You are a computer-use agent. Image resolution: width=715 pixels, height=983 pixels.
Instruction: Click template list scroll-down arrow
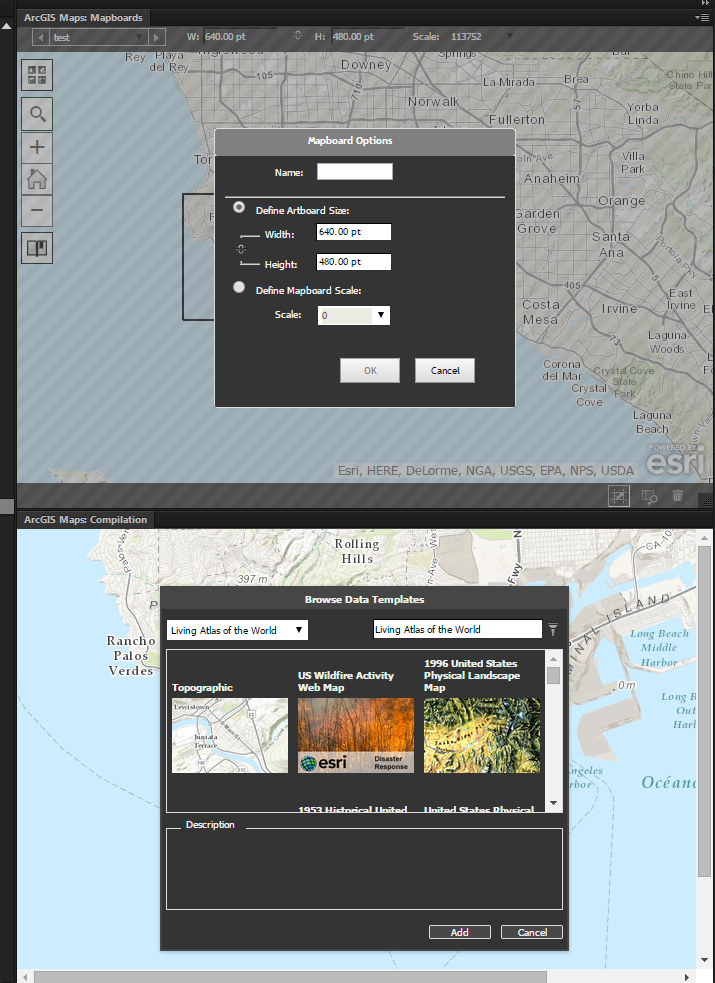553,802
